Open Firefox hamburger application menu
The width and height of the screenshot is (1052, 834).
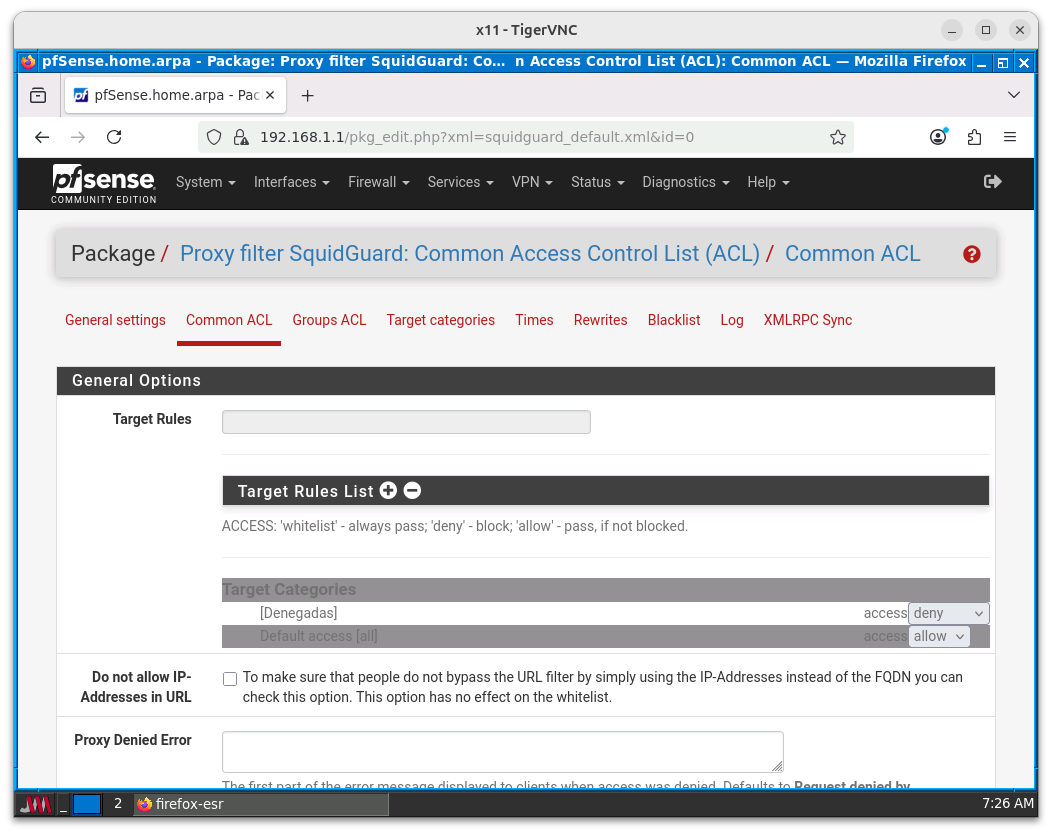tap(1010, 137)
